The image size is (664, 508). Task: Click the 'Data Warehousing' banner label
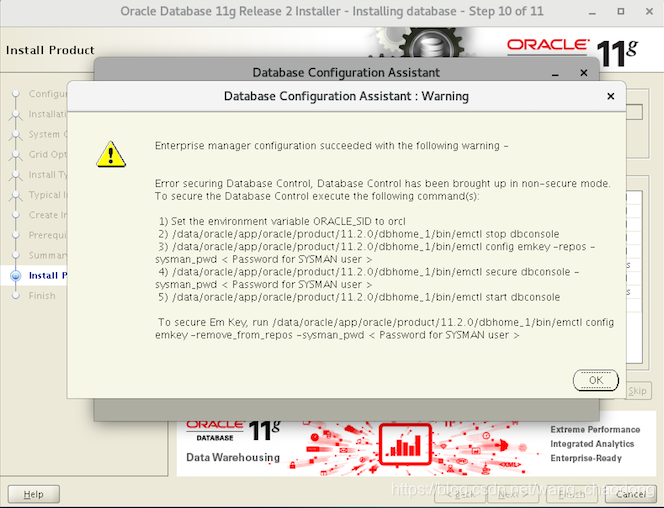tap(233, 458)
